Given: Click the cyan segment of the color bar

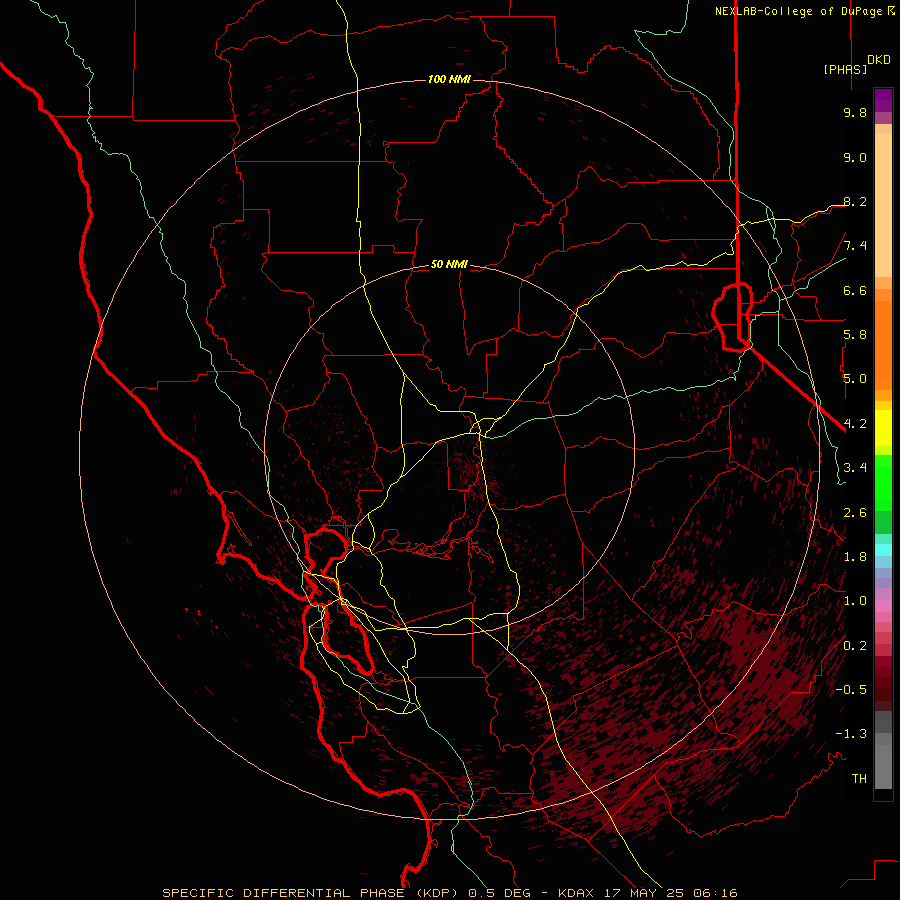Looking at the screenshot, I should (x=883, y=550).
